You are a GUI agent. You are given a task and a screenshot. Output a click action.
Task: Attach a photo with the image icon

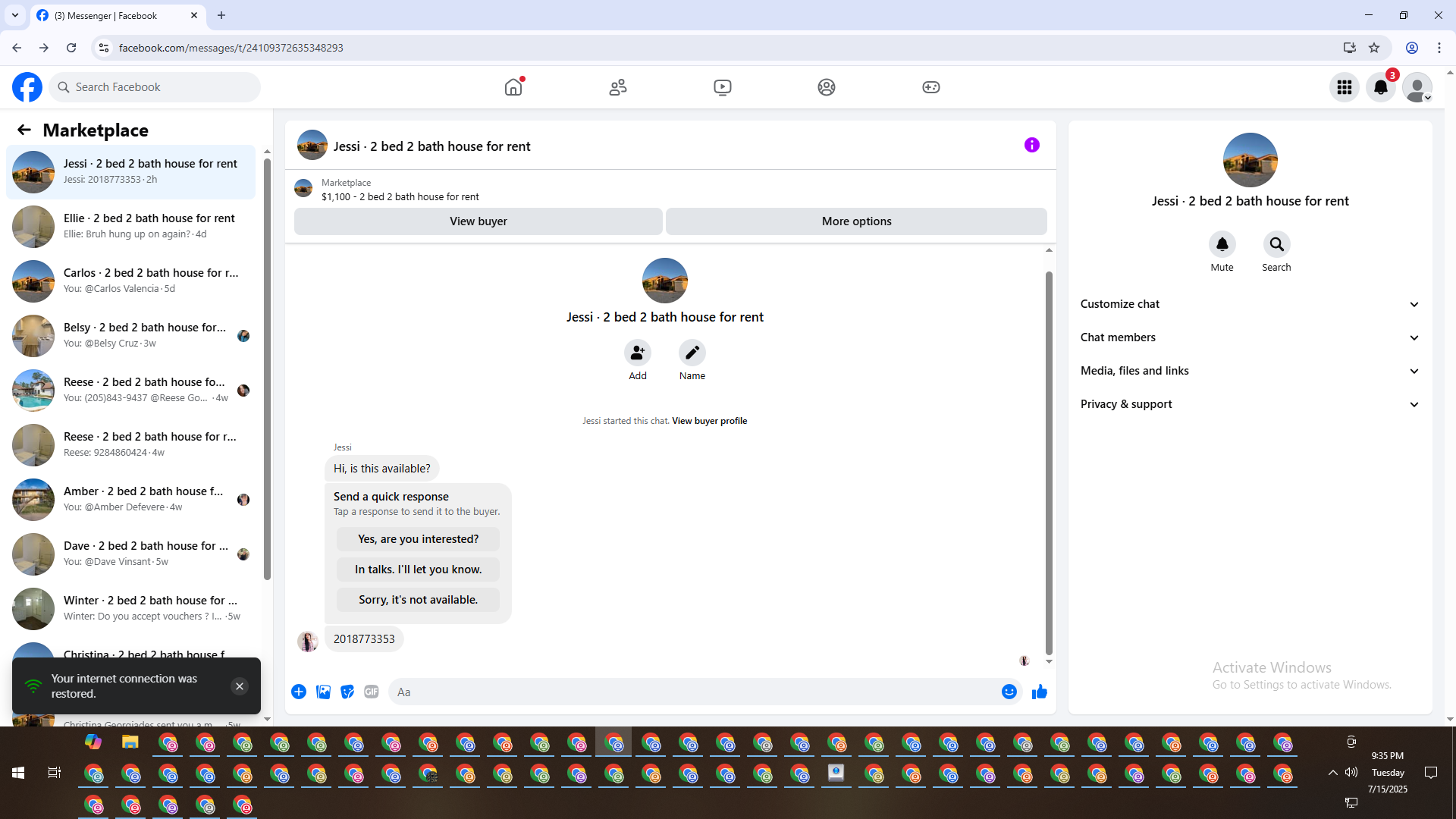(x=323, y=692)
